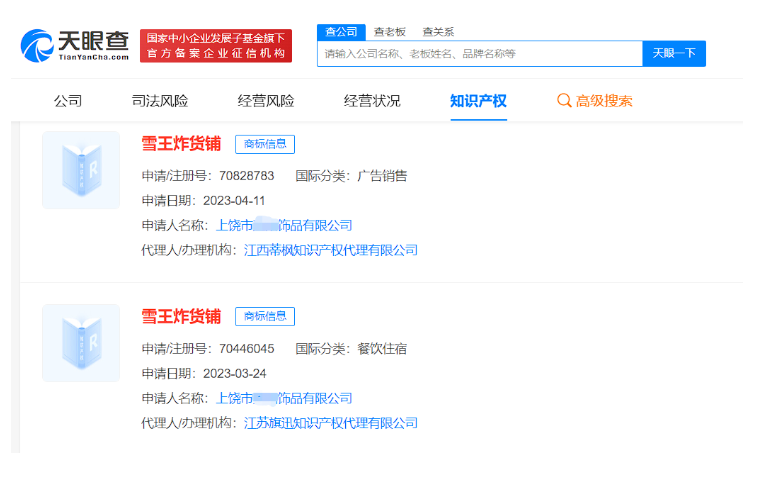Click application date 2023-04-11

(x=234, y=200)
